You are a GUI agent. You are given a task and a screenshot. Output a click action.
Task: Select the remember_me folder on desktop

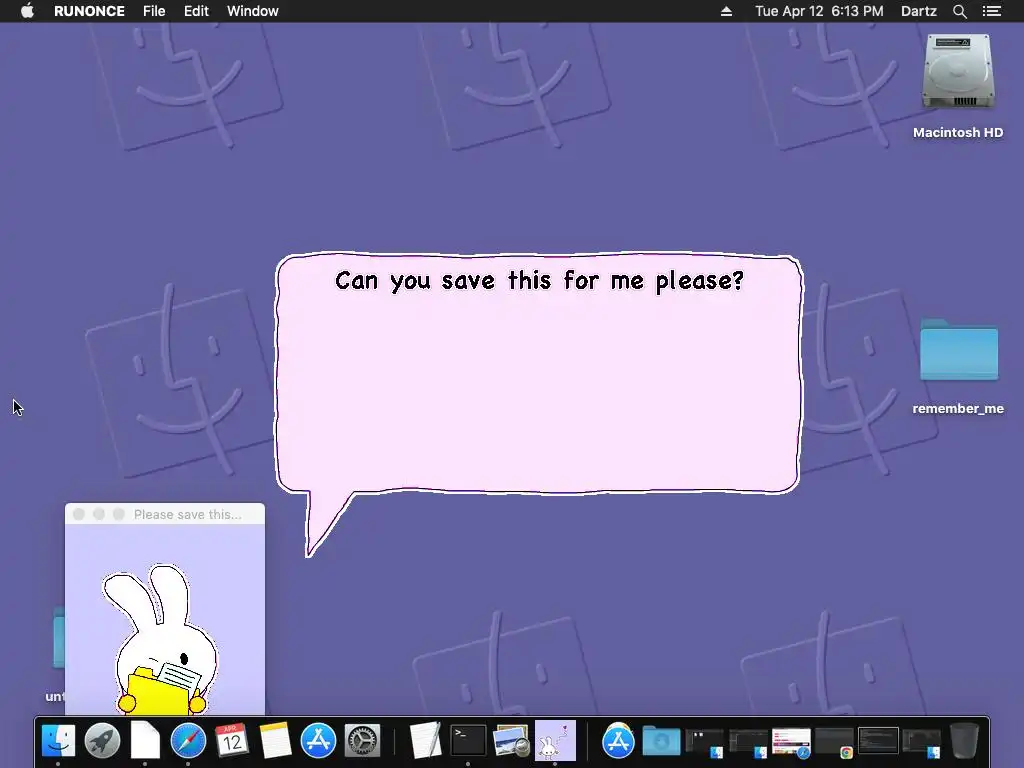tap(959, 349)
